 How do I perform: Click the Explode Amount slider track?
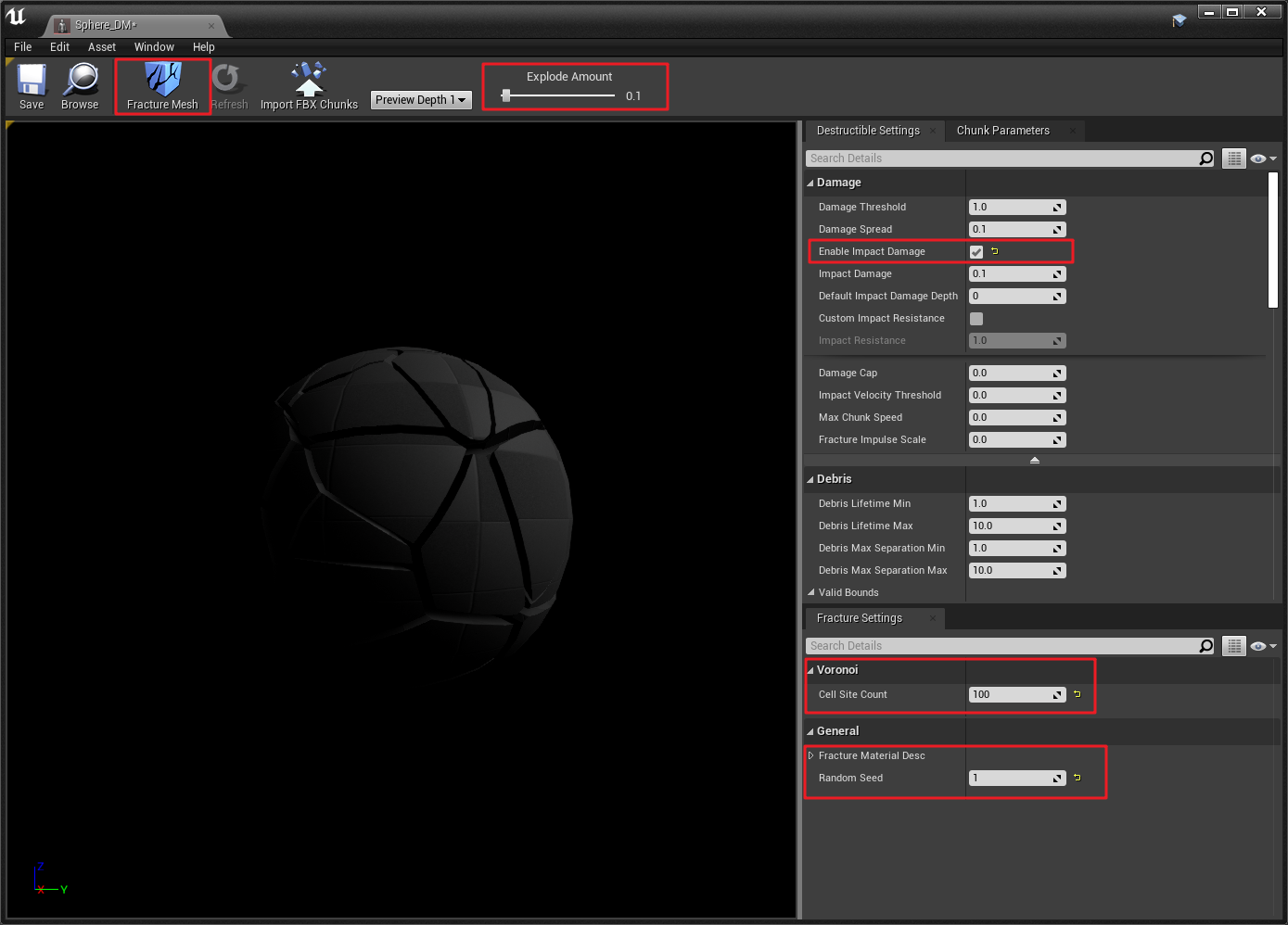click(558, 95)
